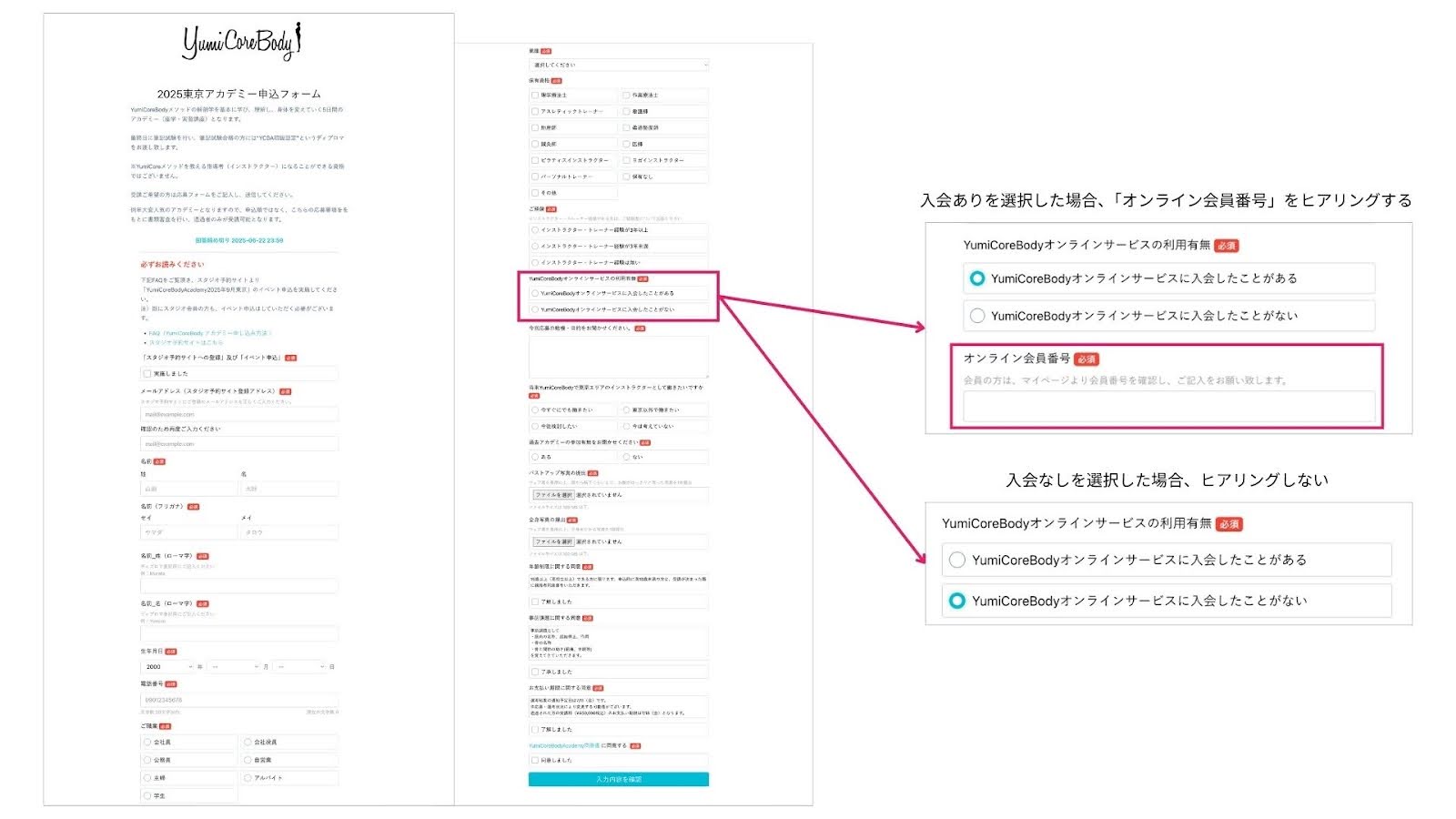Open the スタジオ予約サイトはこちら link

click(x=186, y=343)
